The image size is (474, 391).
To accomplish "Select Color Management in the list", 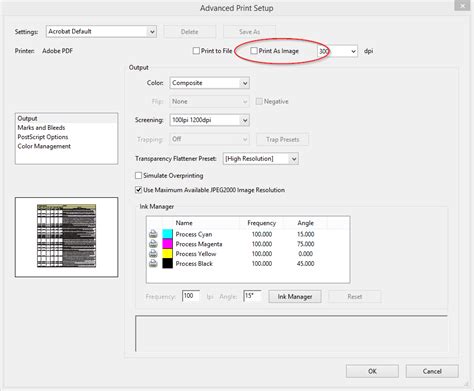I will point(44,146).
